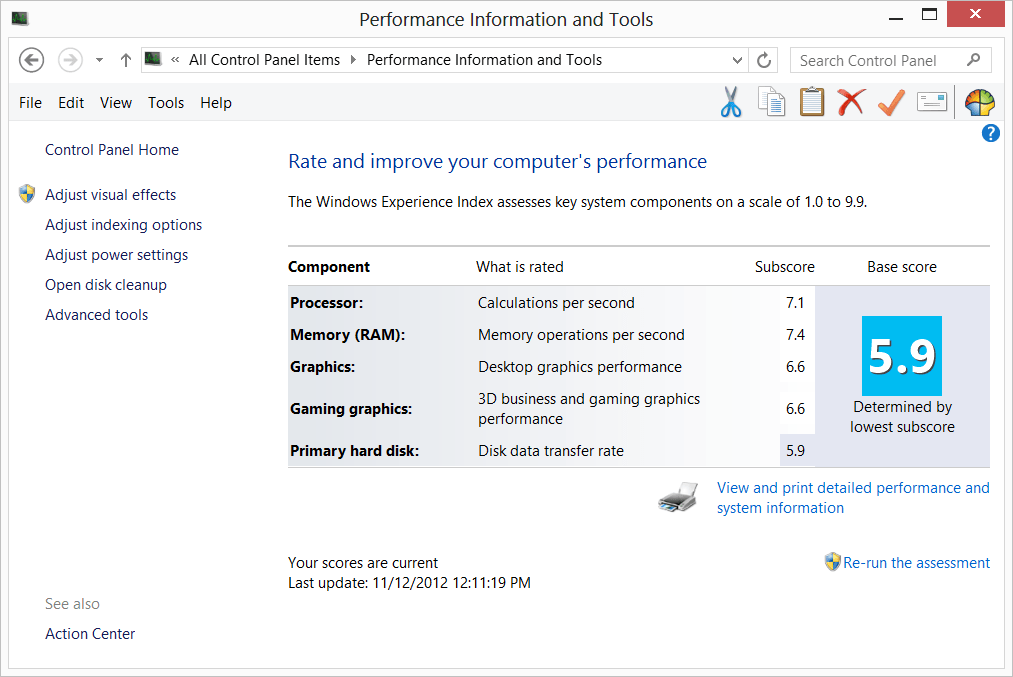The image size is (1013, 677).
Task: Open Adjust indexing options
Action: pyautogui.click(x=123, y=225)
